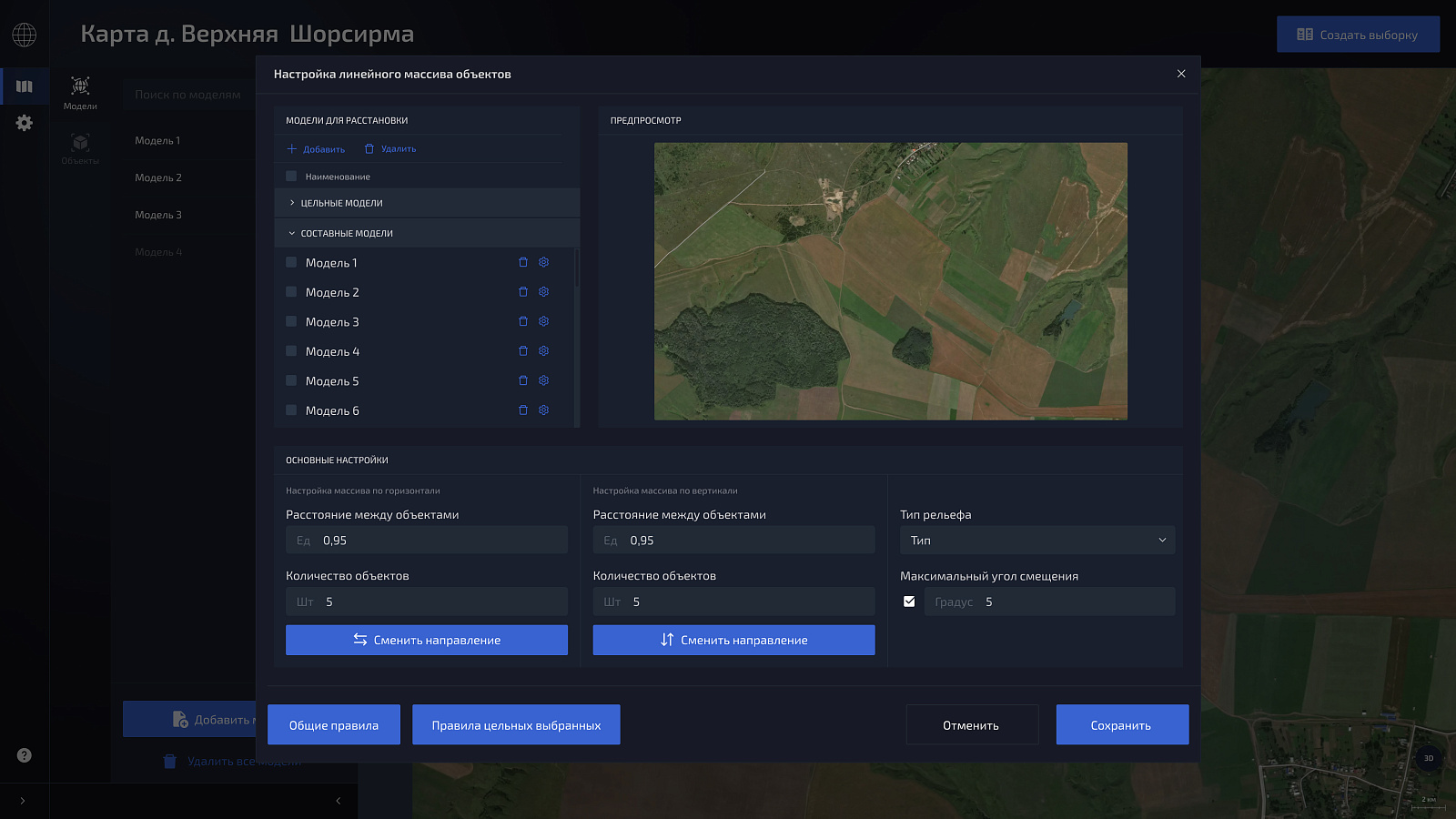Open the map view sidebar icon
This screenshot has width=1456, height=819.
click(25, 86)
